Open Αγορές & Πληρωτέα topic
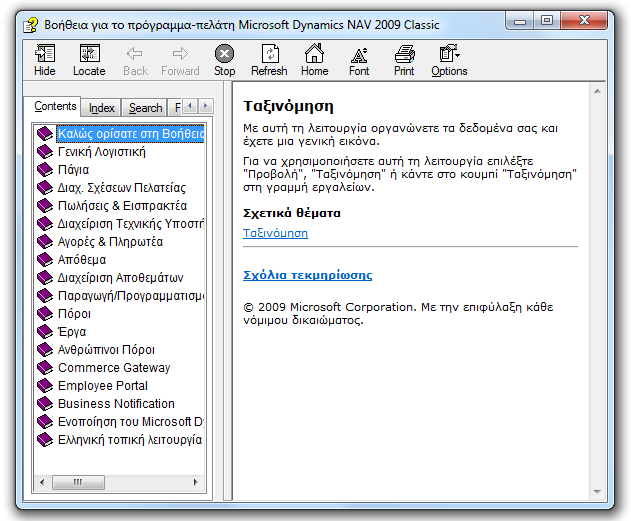The image size is (631, 521). coord(110,241)
